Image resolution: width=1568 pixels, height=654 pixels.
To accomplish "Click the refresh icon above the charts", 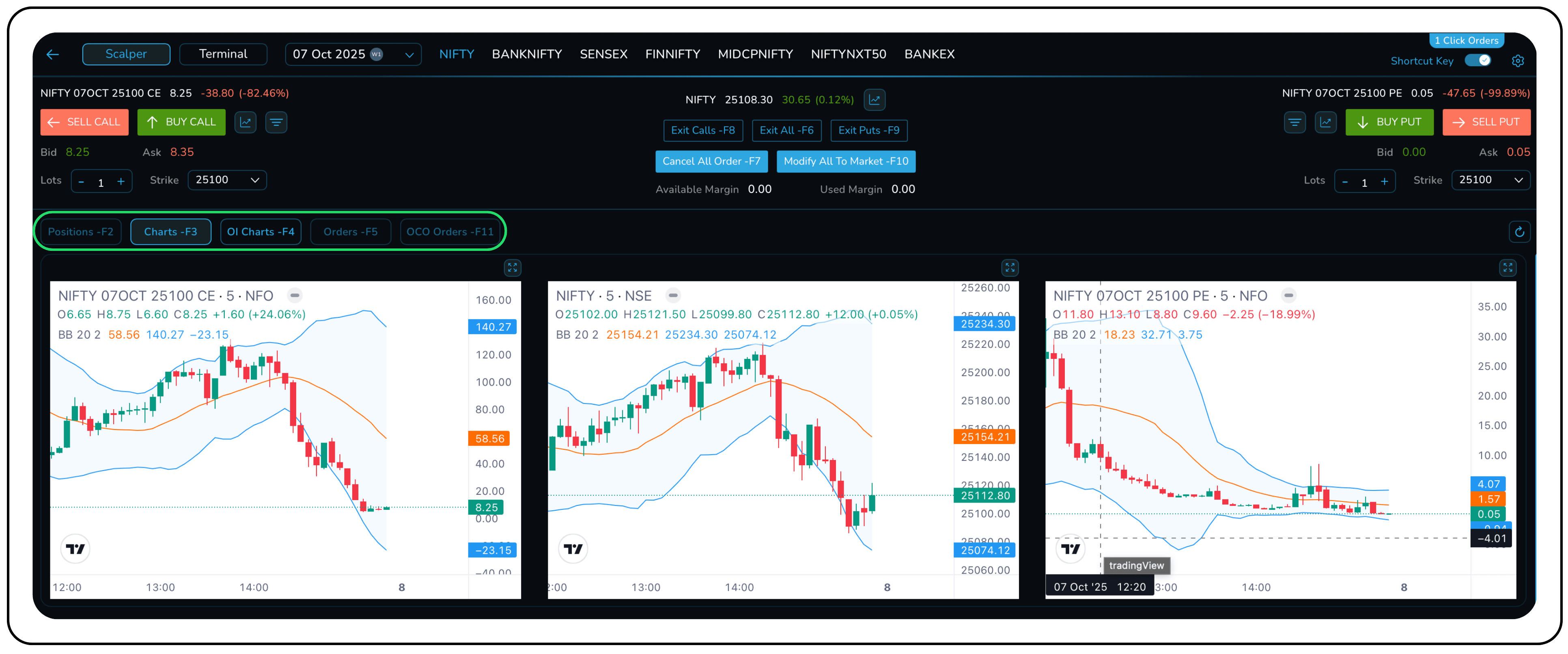I will click(x=1520, y=231).
